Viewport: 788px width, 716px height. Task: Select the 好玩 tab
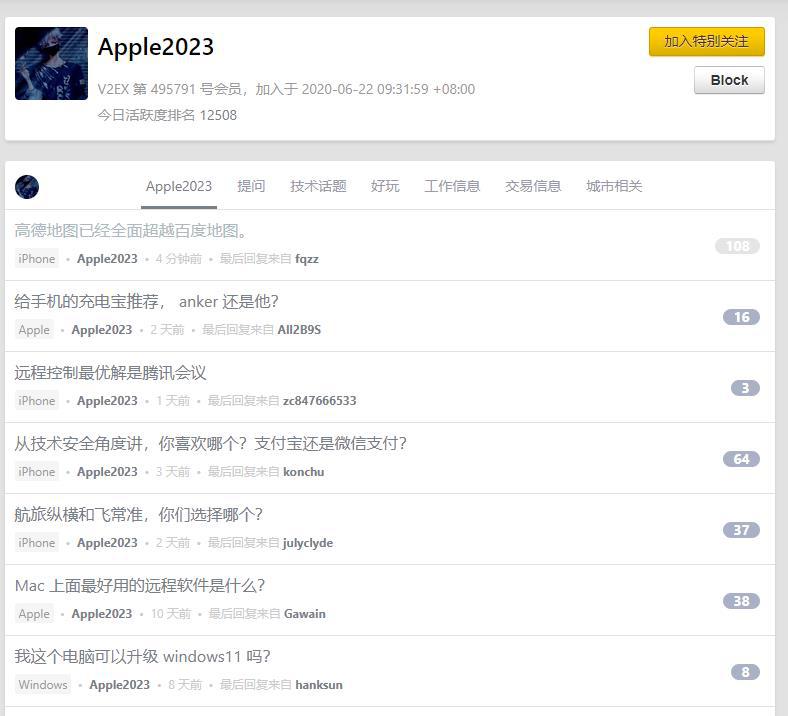coord(385,186)
